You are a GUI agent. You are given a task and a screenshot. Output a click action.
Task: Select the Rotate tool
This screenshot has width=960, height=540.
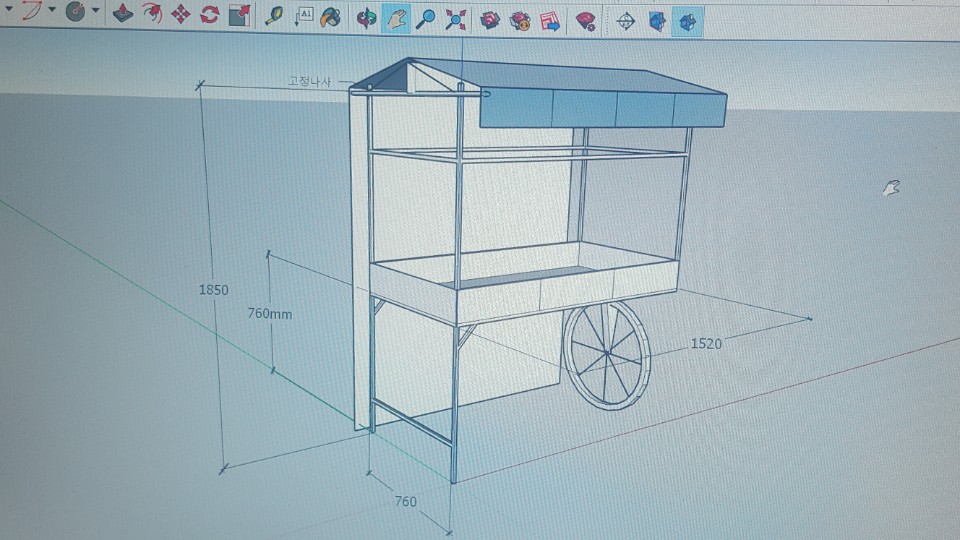point(209,14)
